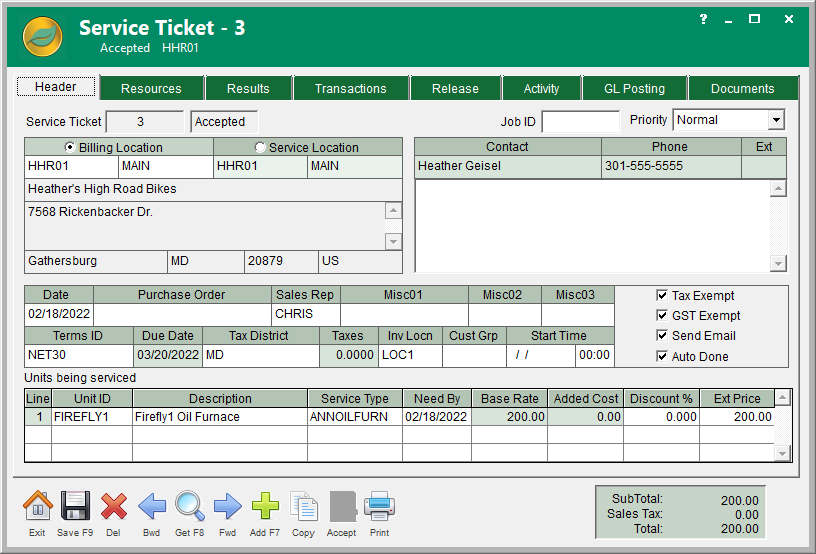Open the Priority dropdown

tap(776, 120)
